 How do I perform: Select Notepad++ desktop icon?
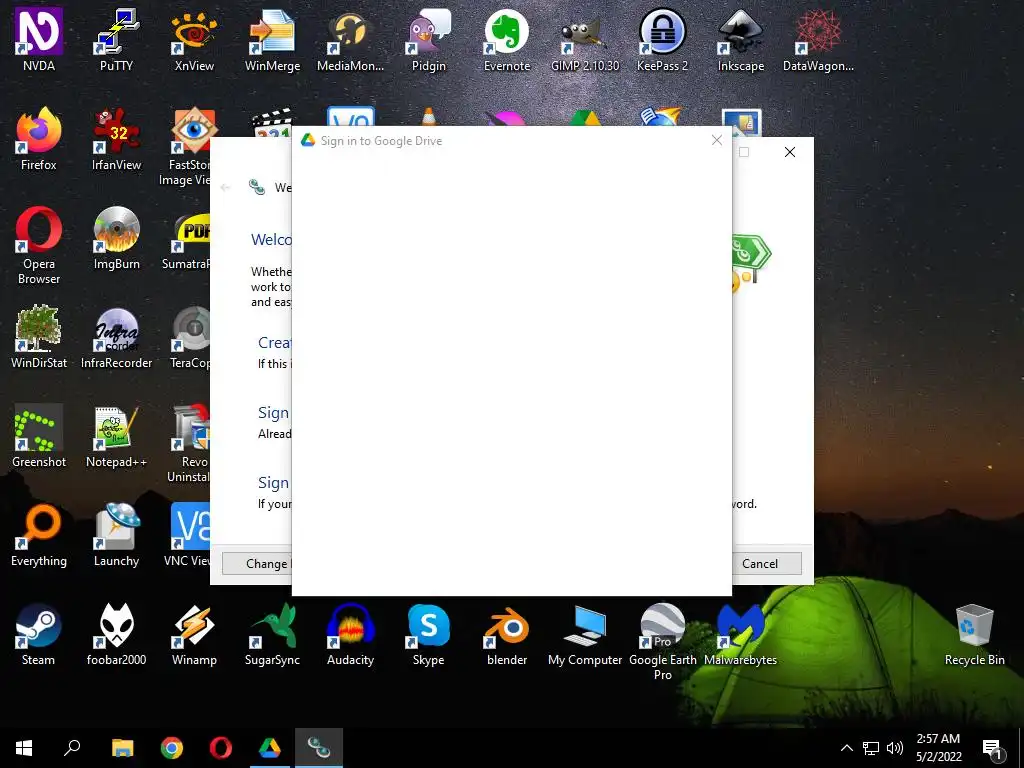pos(116,436)
